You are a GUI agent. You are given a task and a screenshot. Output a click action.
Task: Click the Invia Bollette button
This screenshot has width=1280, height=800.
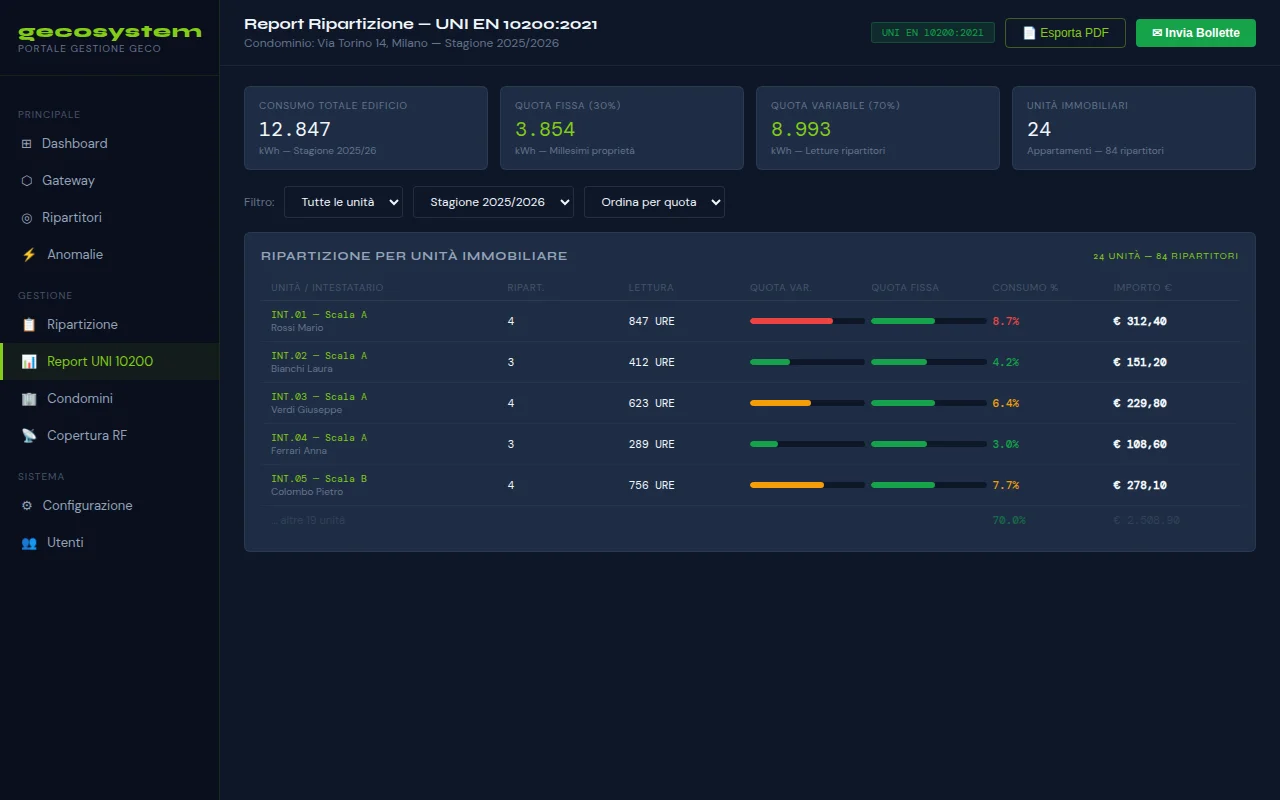[x=1195, y=33]
